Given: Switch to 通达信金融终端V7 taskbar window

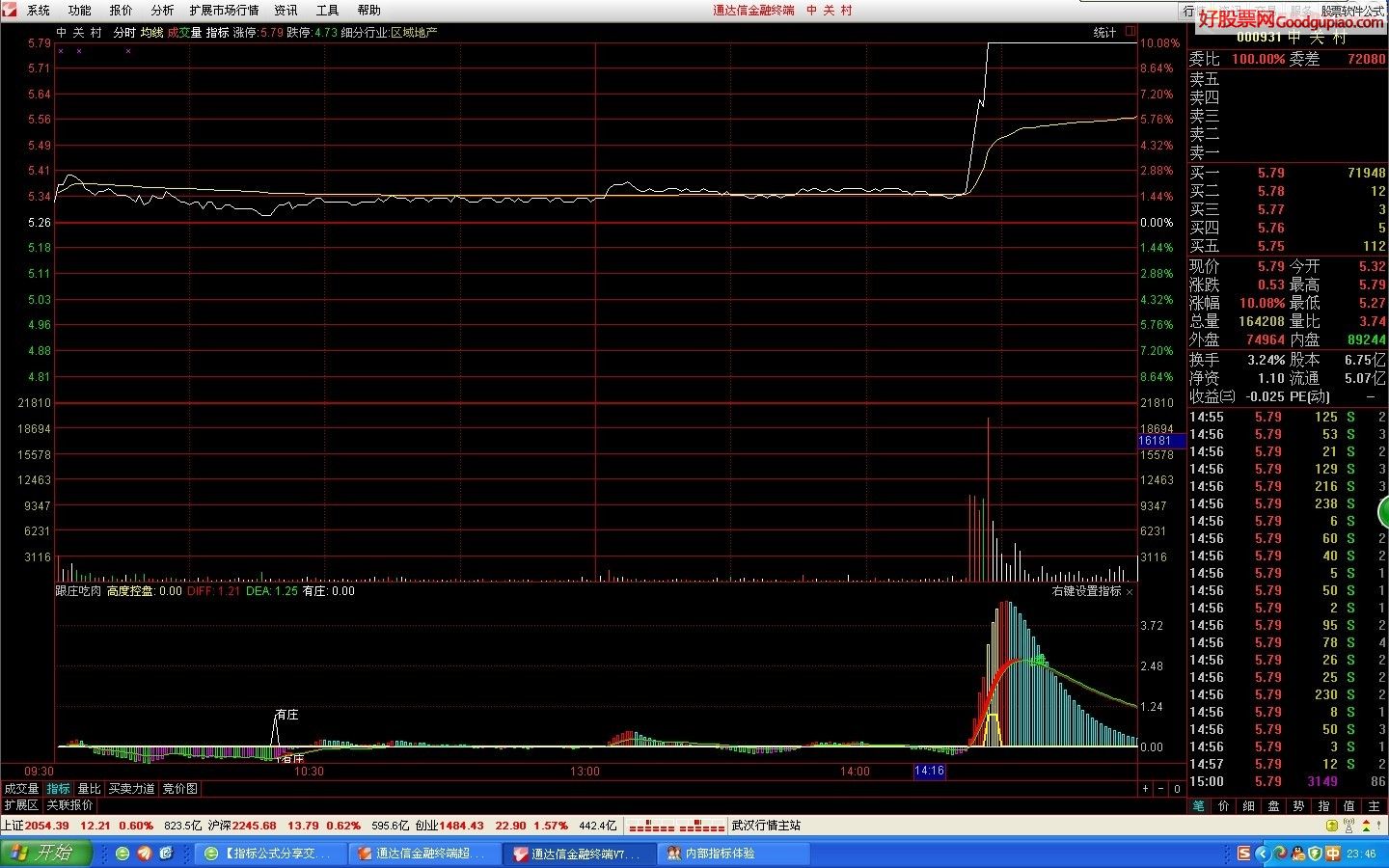Looking at the screenshot, I should (579, 854).
